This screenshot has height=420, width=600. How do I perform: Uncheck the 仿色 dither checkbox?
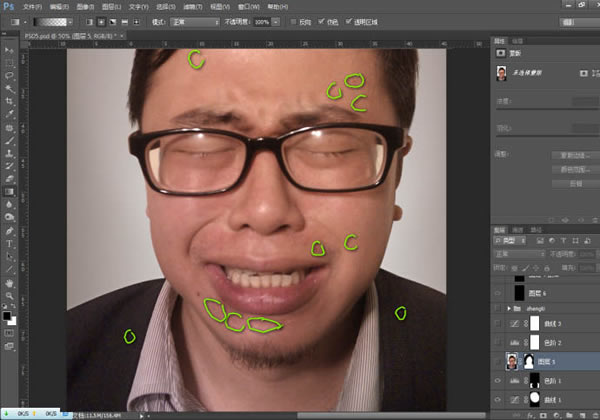[321, 22]
